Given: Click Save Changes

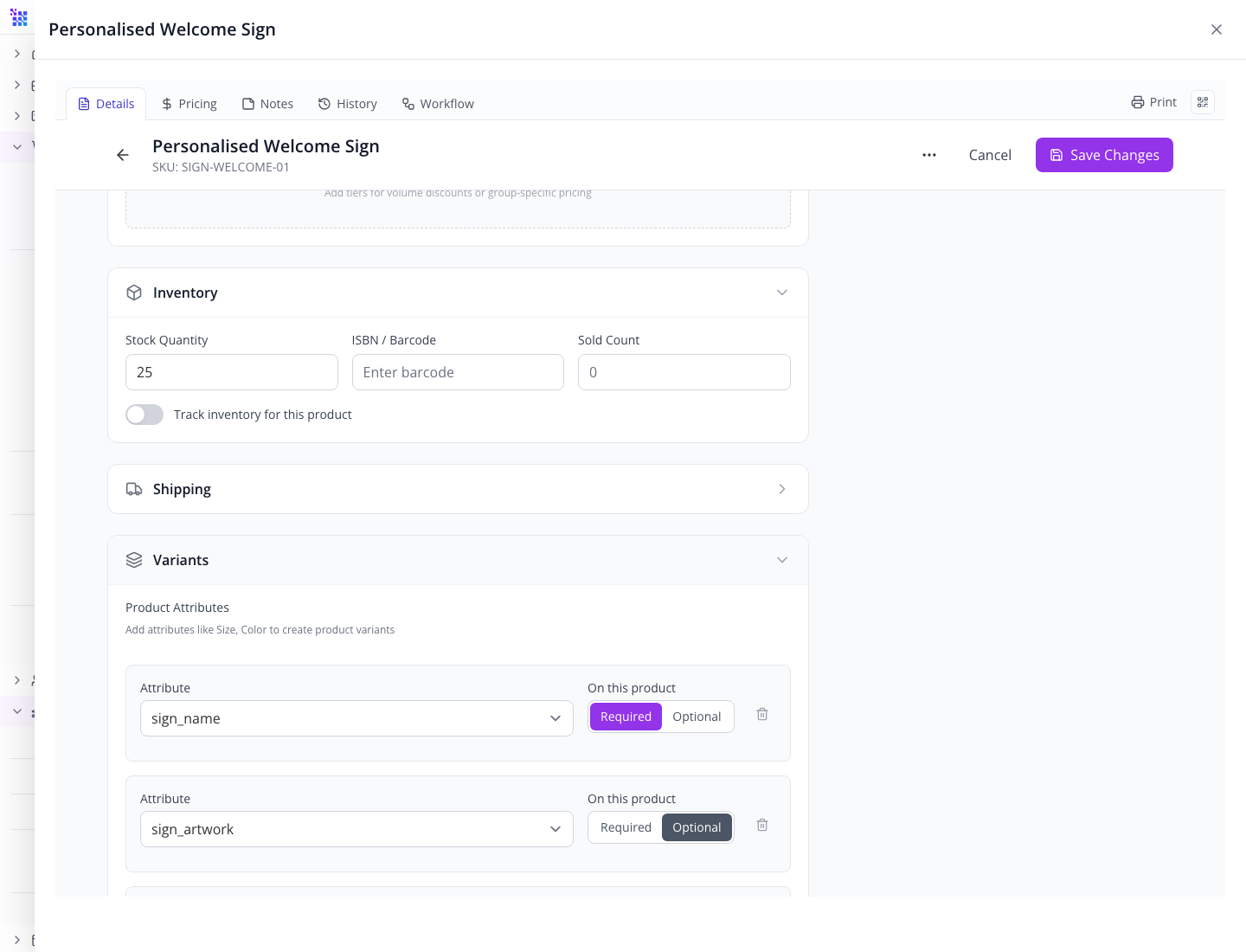Looking at the screenshot, I should pyautogui.click(x=1104, y=155).
